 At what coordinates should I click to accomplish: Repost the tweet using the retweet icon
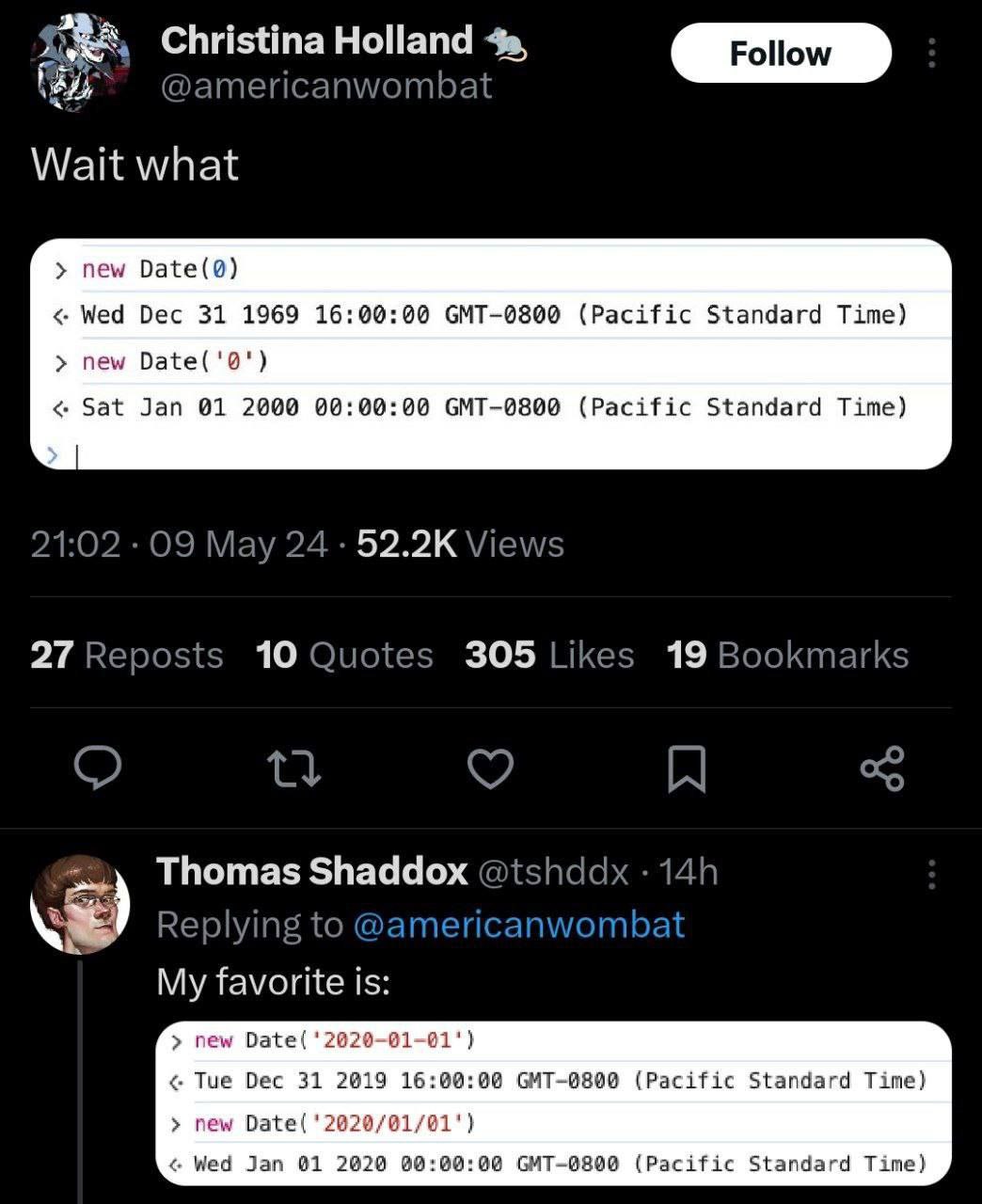tap(294, 768)
